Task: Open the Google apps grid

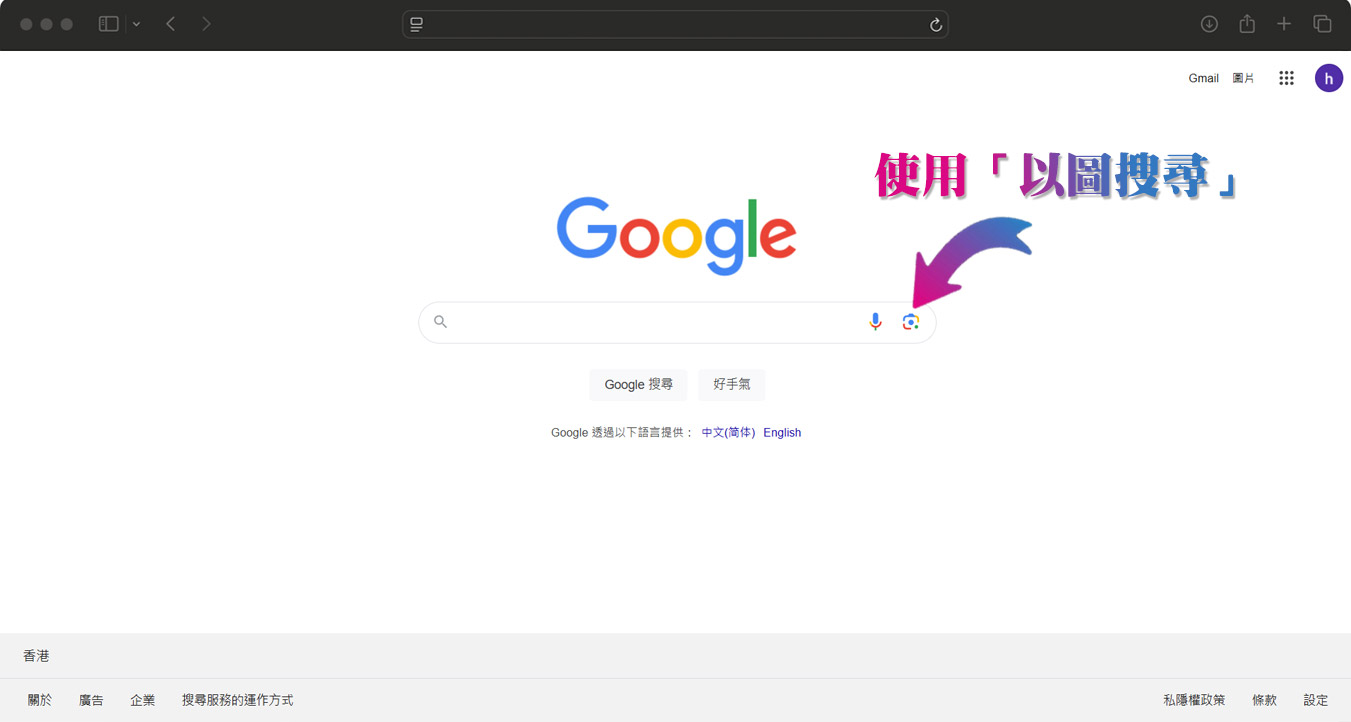Action: coord(1287,78)
